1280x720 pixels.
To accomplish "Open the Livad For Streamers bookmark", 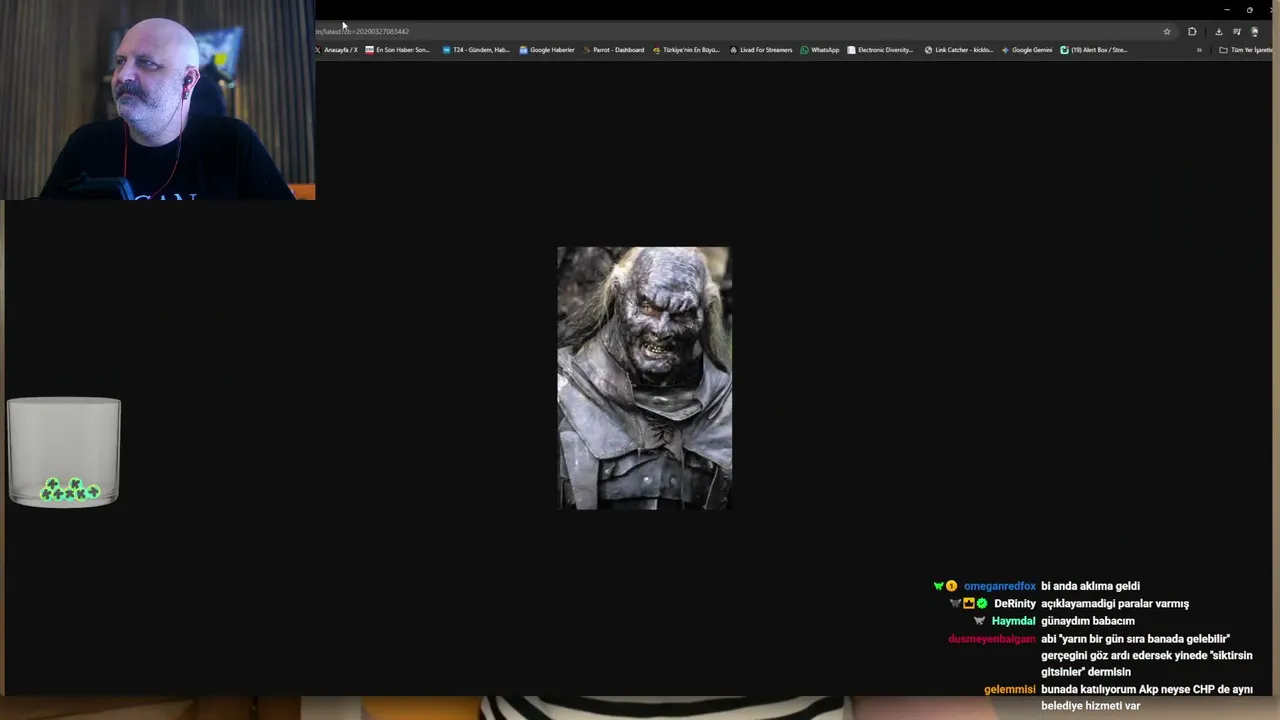I will [x=761, y=50].
